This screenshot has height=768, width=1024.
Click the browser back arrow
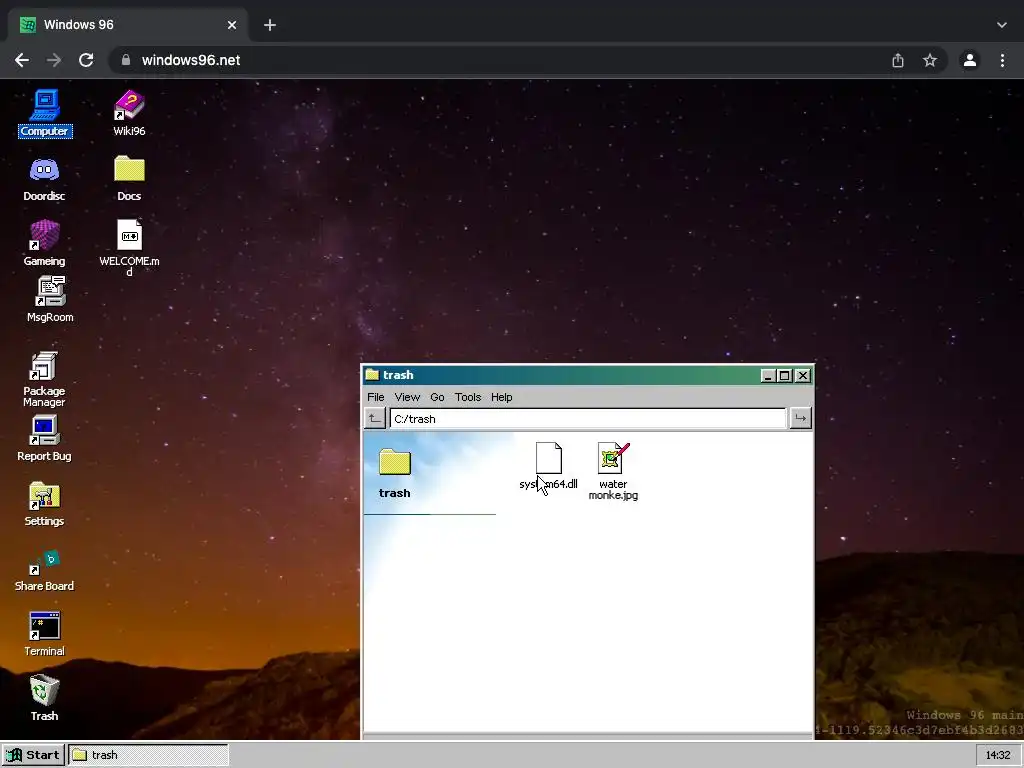click(x=22, y=60)
